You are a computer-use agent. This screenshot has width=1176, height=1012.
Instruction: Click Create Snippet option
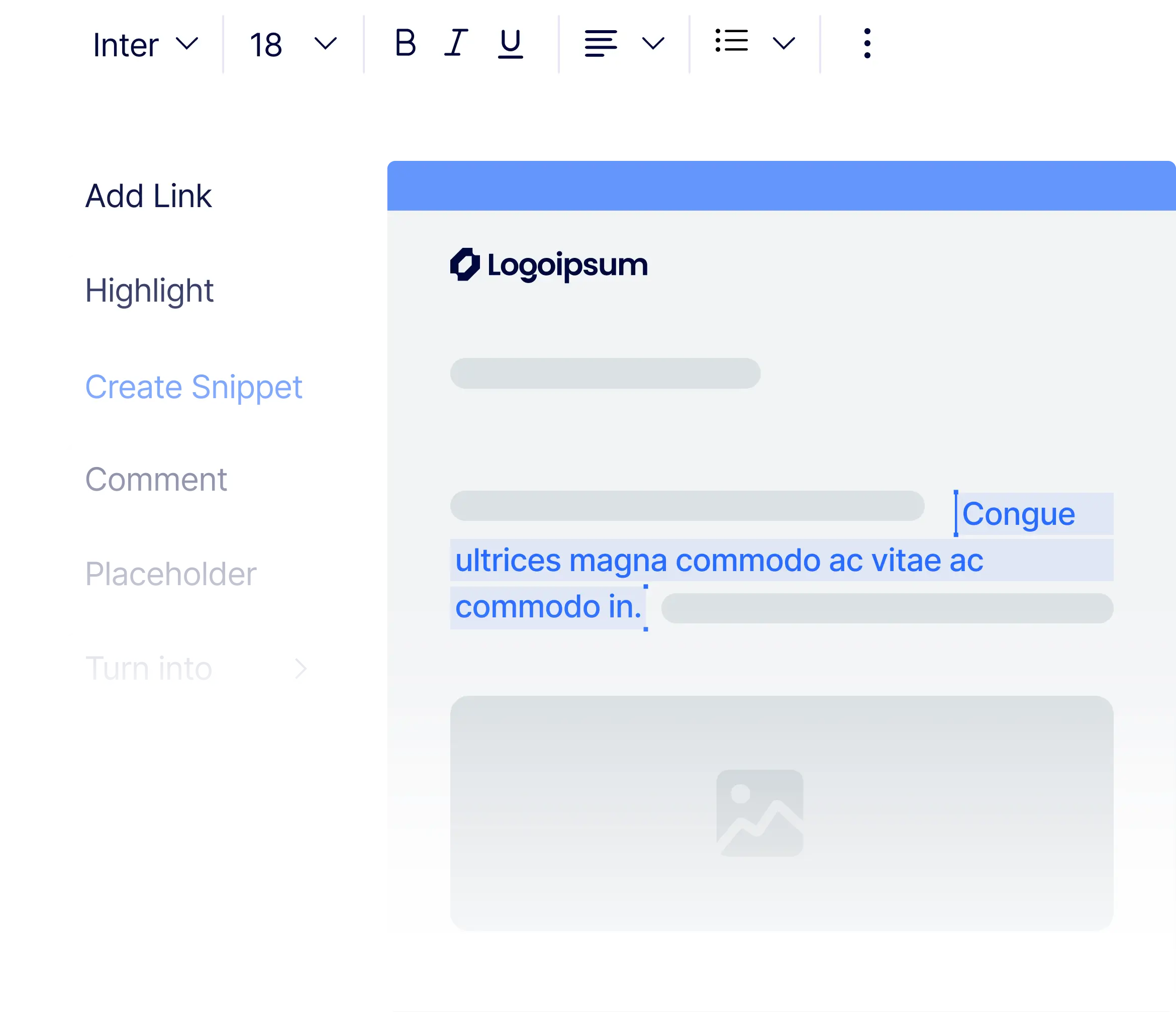click(x=201, y=387)
